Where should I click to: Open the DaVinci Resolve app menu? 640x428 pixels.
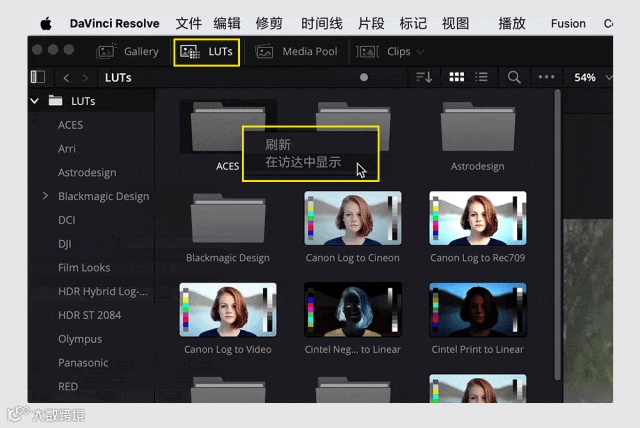114,24
